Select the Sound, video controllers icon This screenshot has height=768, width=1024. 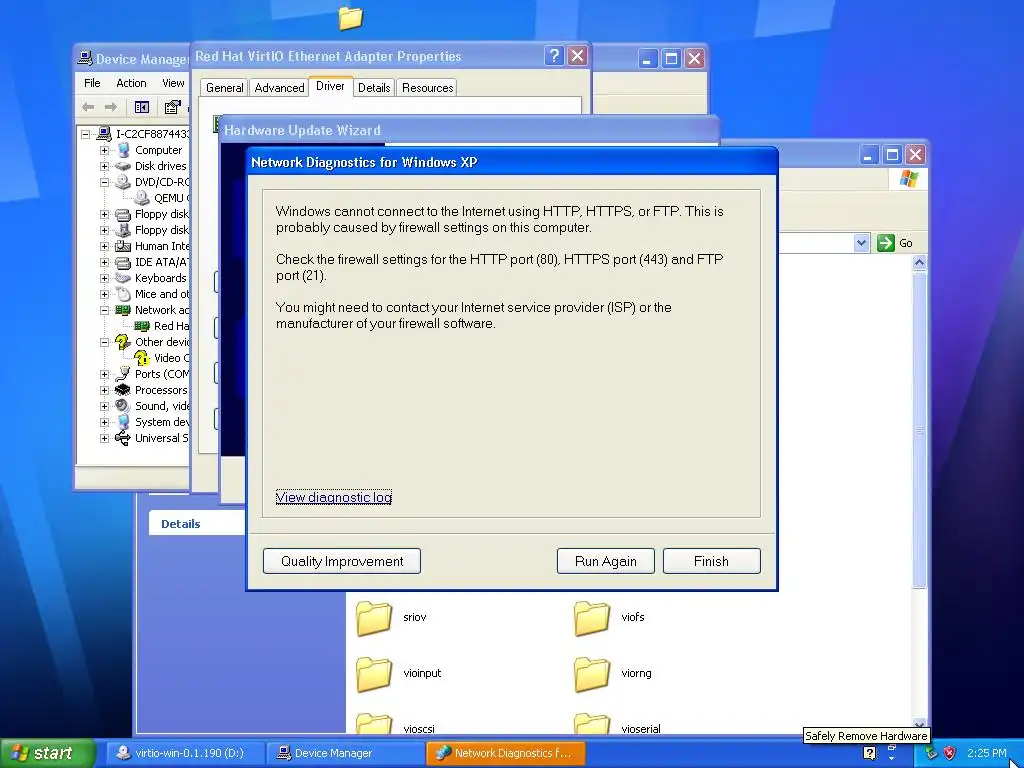pyautogui.click(x=123, y=406)
